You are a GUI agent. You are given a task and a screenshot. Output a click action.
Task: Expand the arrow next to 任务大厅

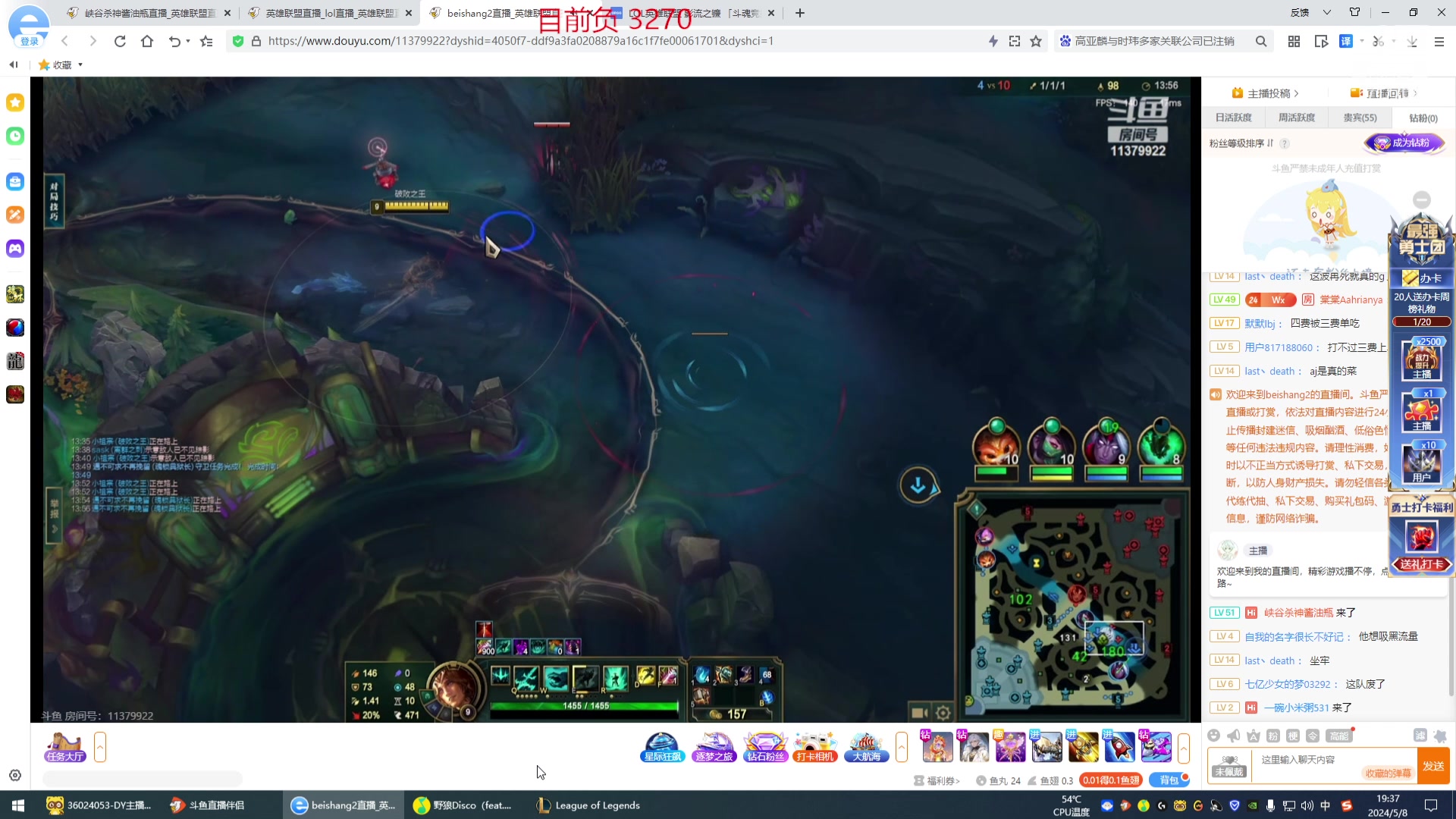[100, 748]
